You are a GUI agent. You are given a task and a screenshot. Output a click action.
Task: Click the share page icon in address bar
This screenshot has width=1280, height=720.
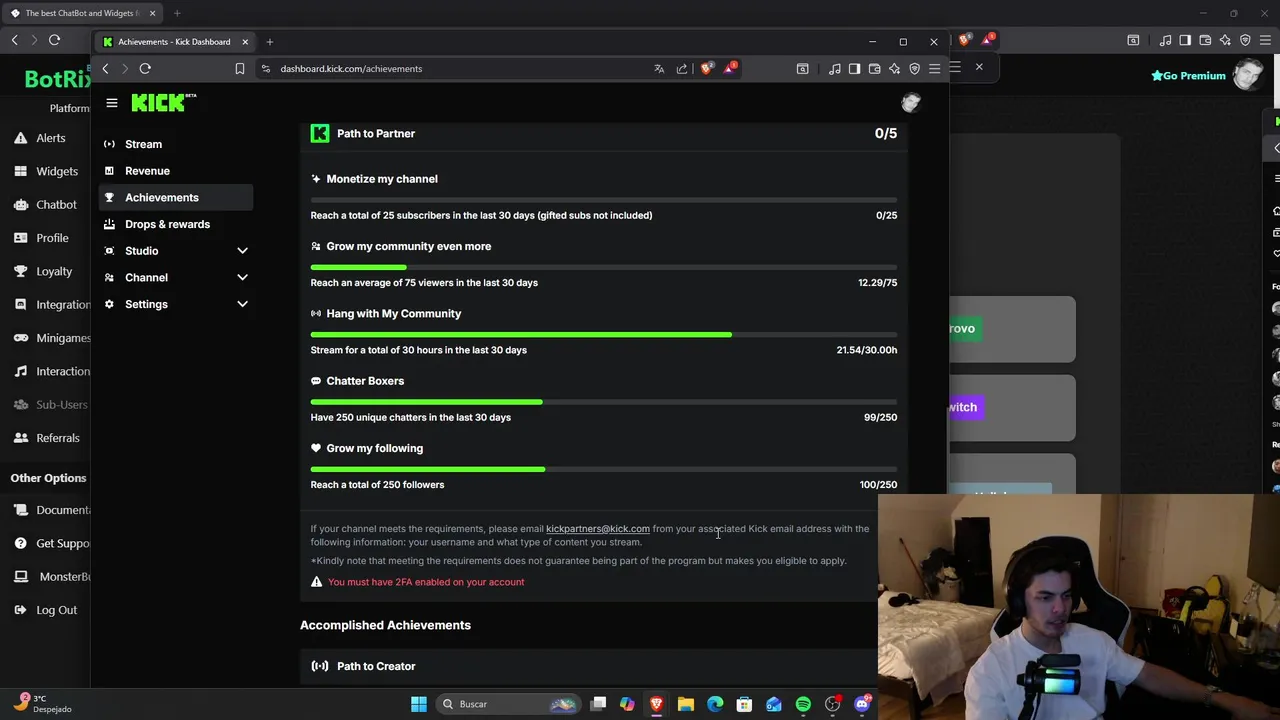click(x=682, y=69)
